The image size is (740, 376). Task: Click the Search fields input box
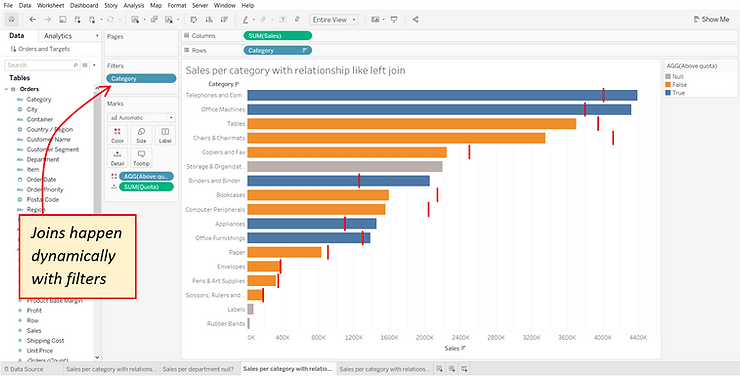(x=42, y=65)
